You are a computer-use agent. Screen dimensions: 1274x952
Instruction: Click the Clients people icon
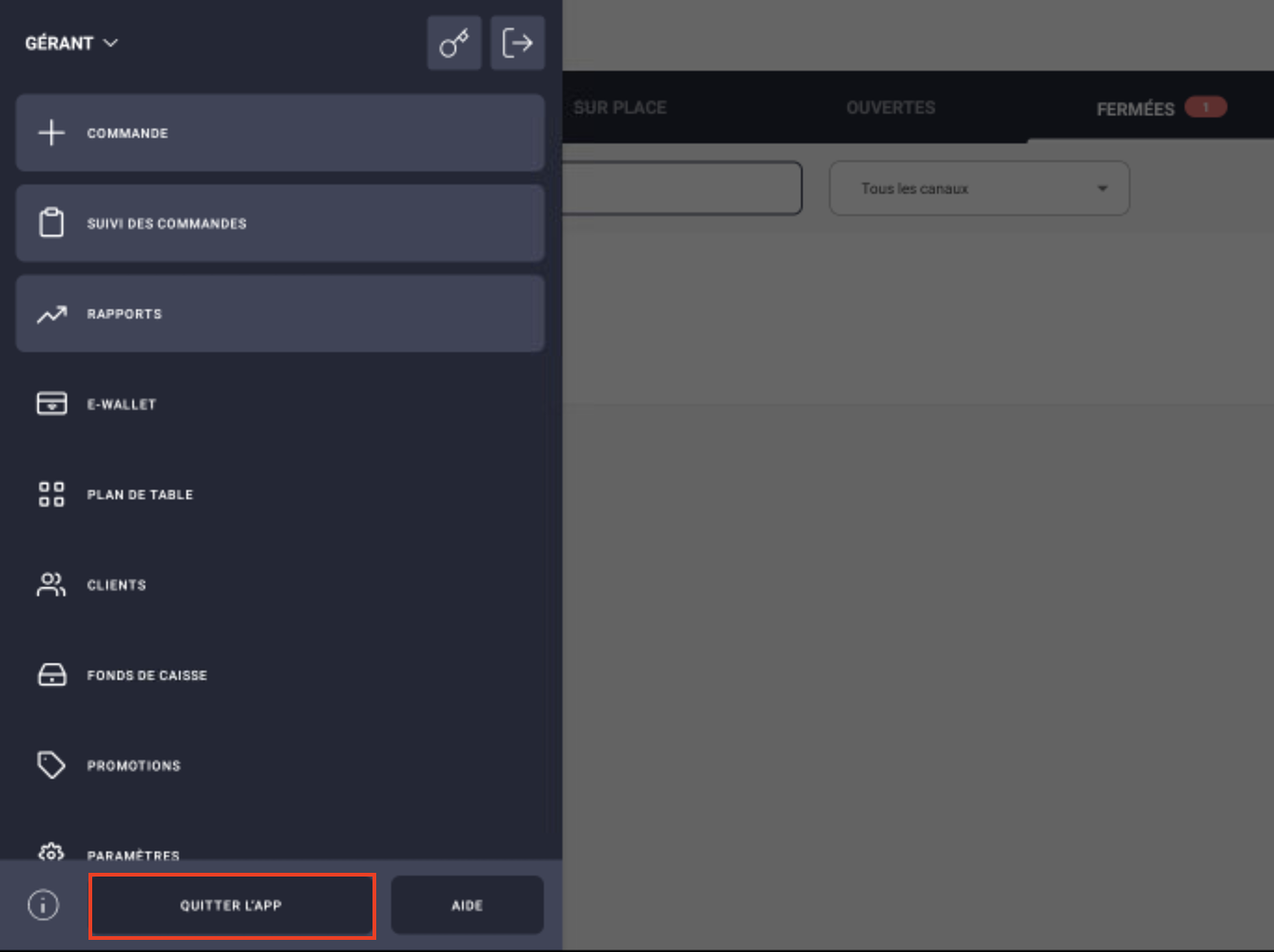coord(51,584)
